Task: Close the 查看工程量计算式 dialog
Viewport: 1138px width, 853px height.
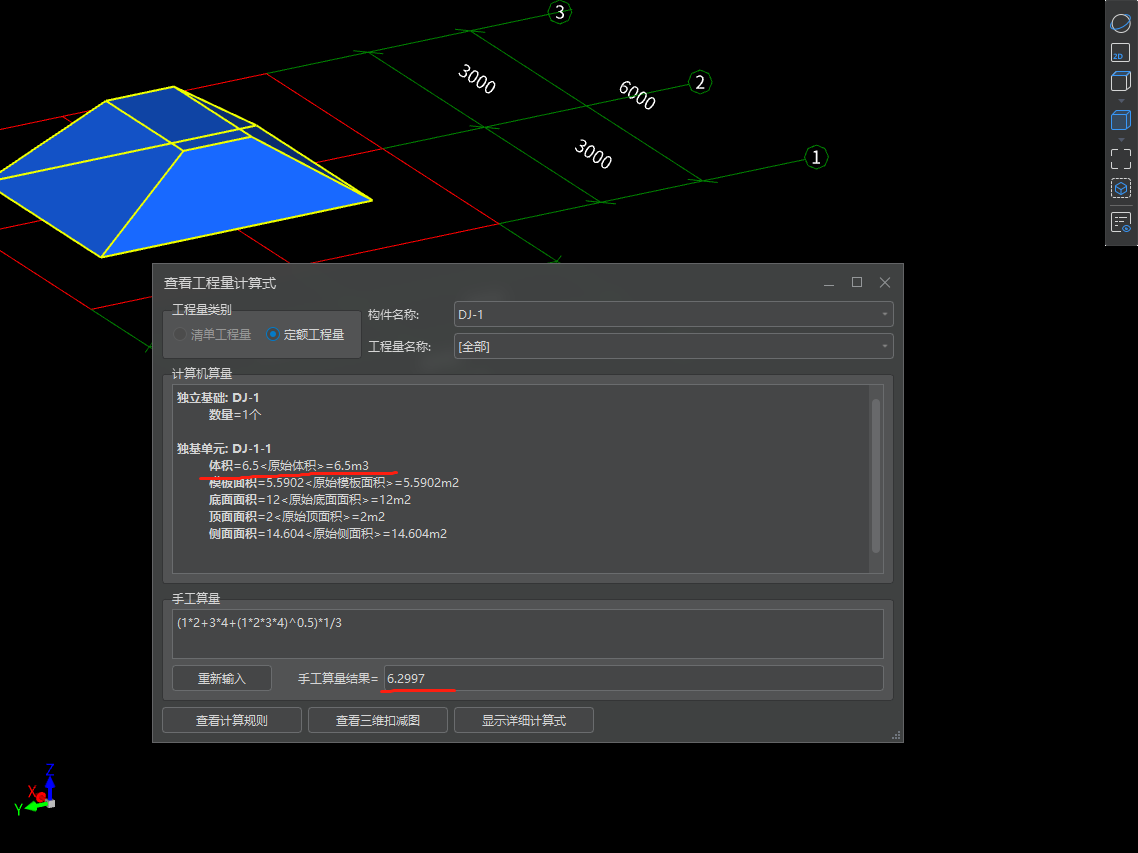Action: click(x=885, y=282)
